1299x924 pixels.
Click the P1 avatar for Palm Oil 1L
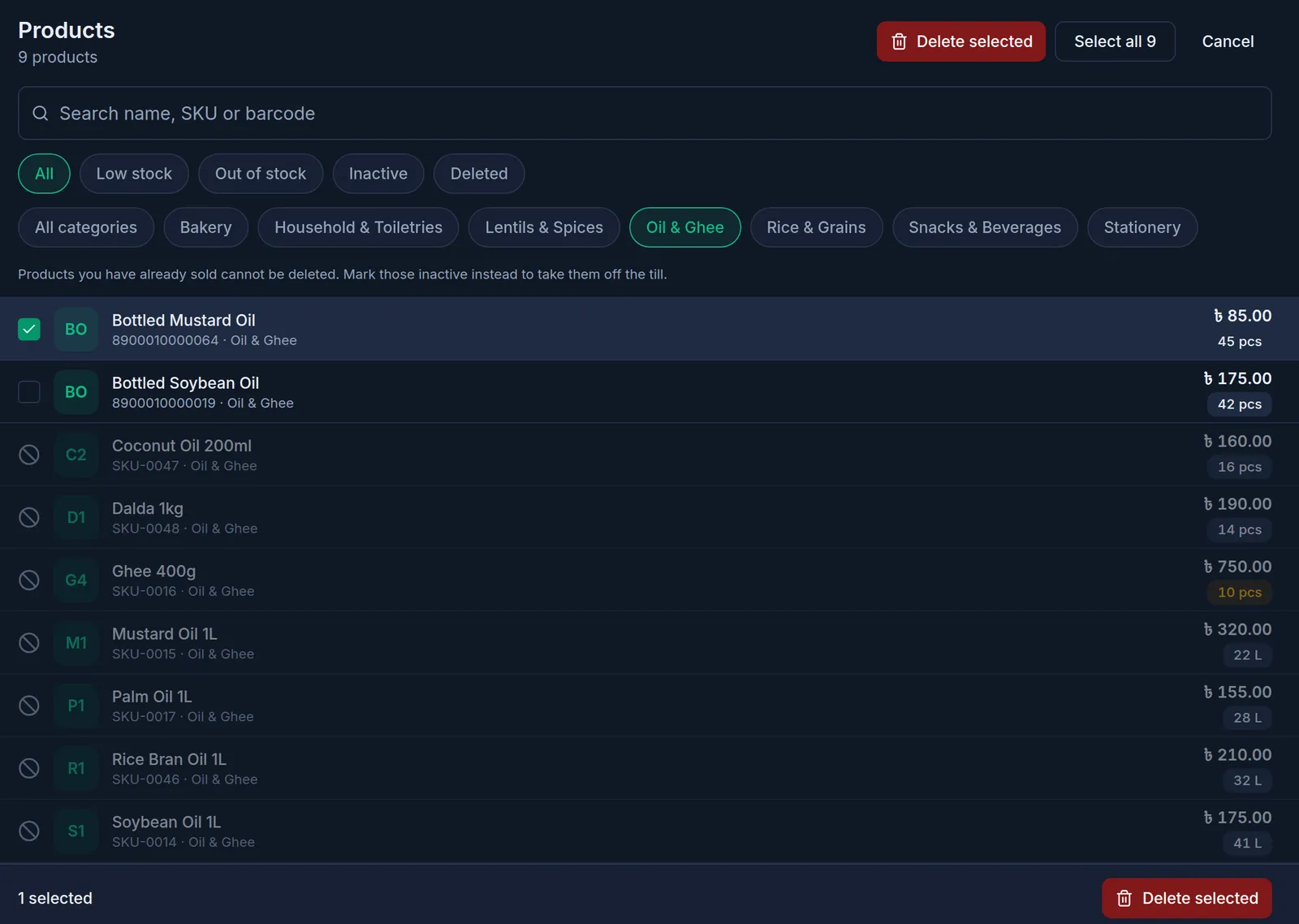(76, 706)
